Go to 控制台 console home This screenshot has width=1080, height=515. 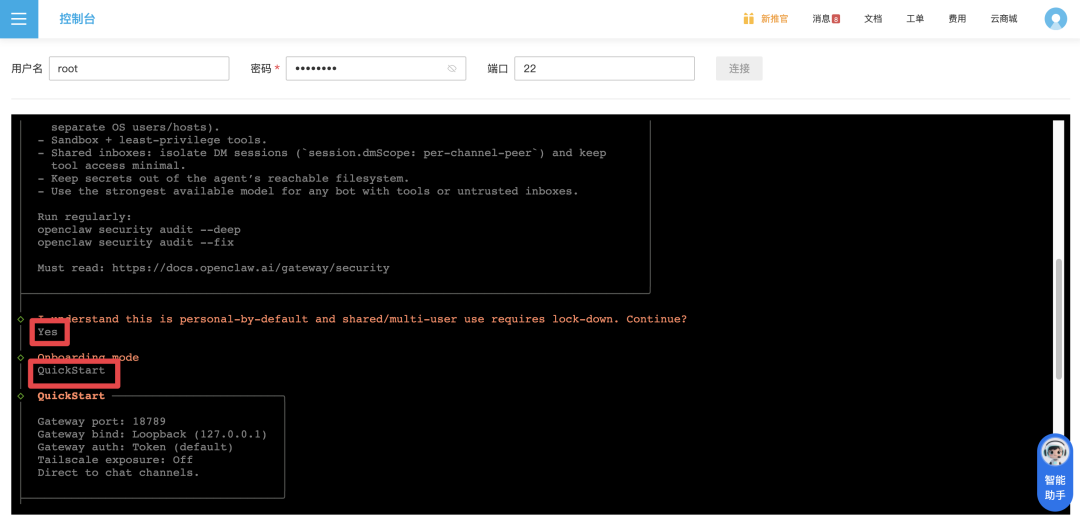click(77, 19)
